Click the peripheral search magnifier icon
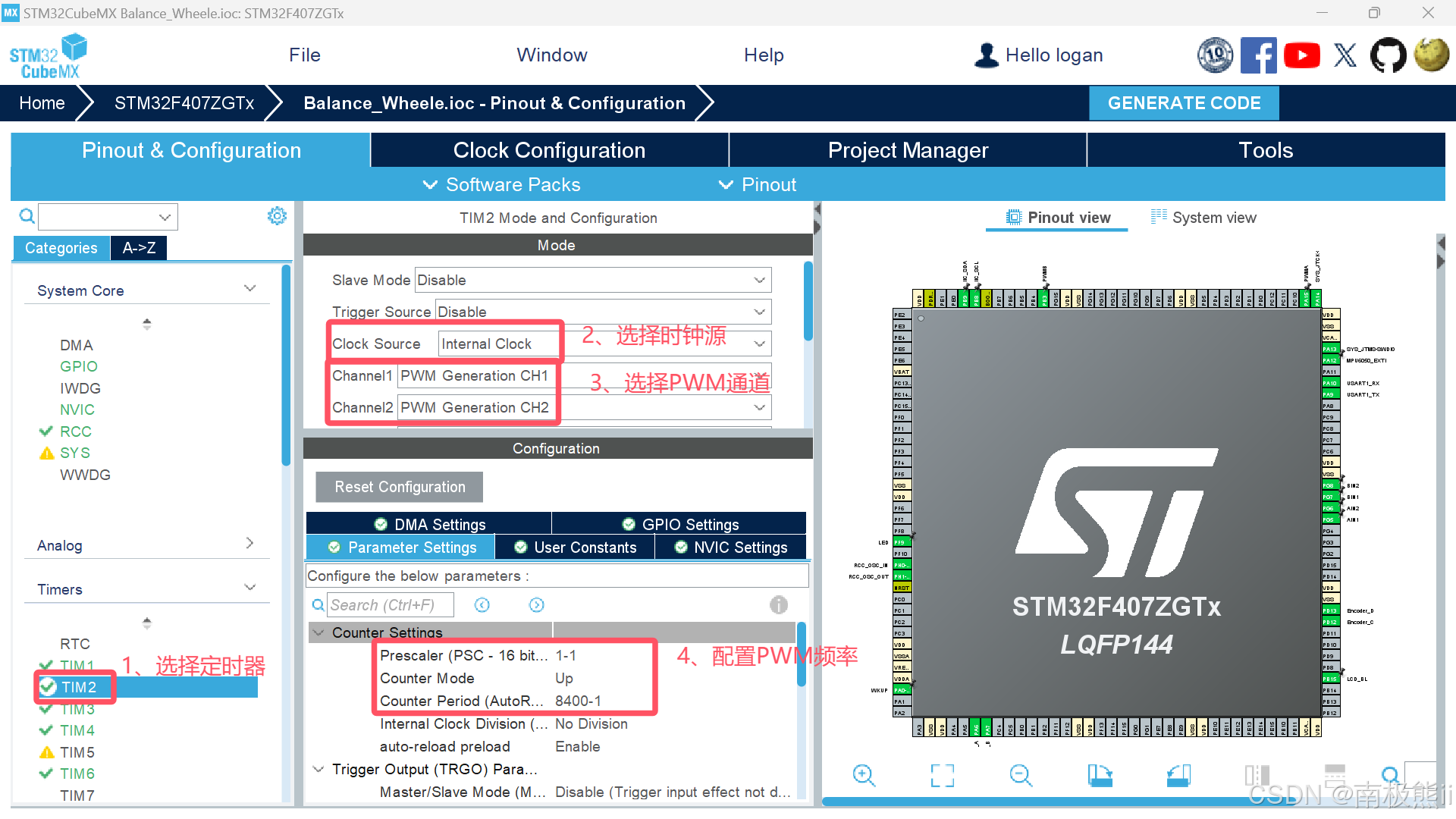This screenshot has width=1456, height=819. [27, 217]
